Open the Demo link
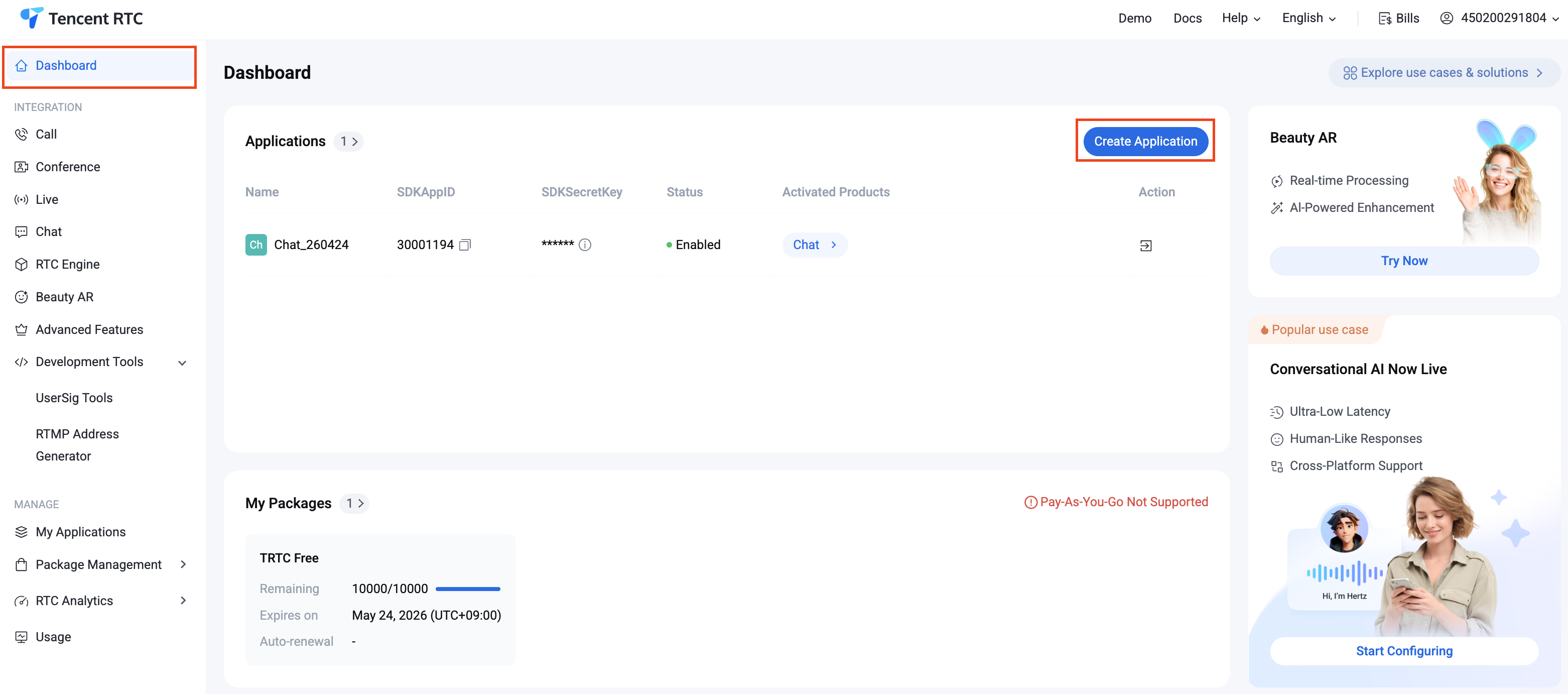Viewport: 1568px width, 694px height. 1135,18
